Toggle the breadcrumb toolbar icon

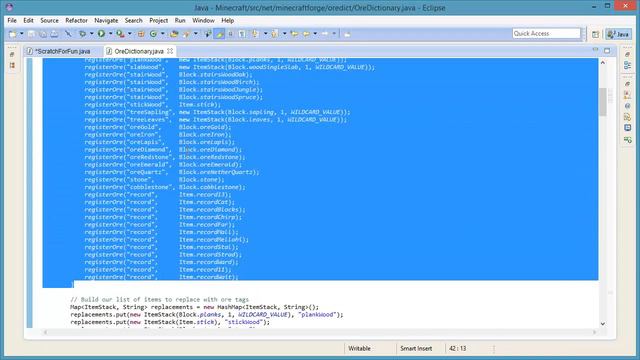[208, 34]
